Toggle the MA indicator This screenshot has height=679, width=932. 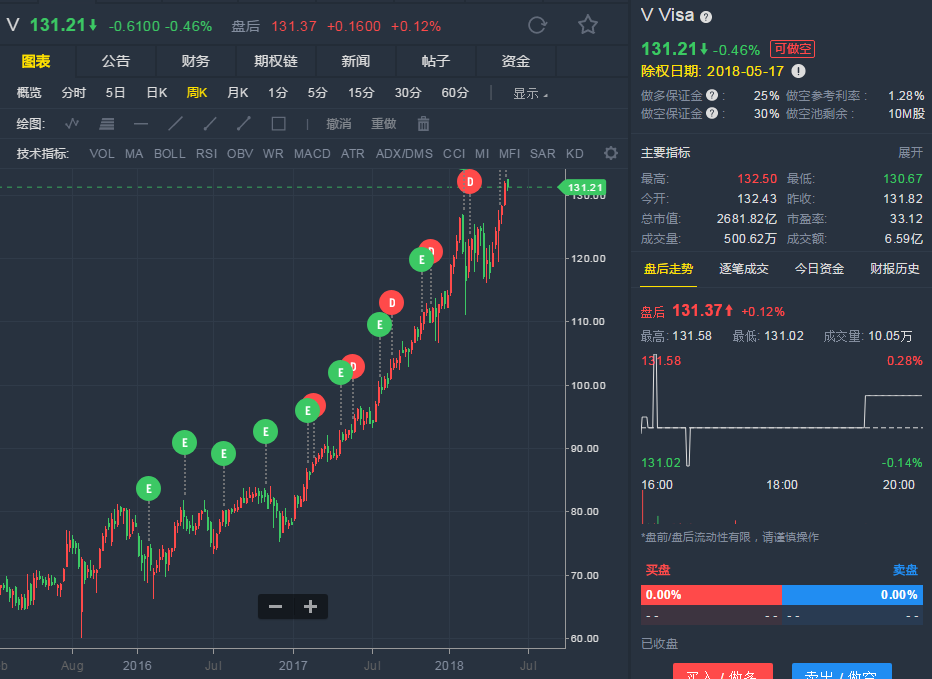click(134, 153)
